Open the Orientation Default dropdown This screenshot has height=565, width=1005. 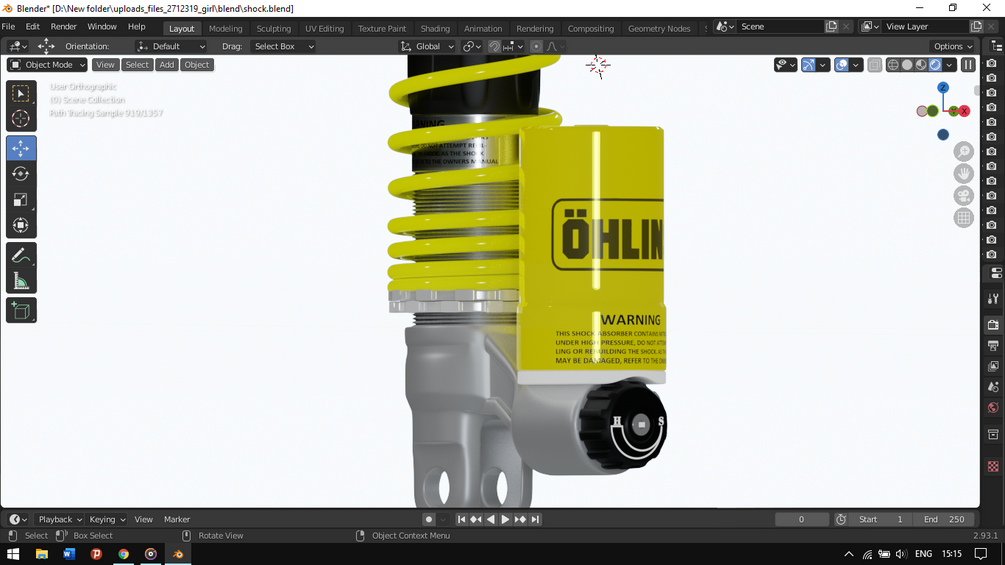(x=171, y=46)
